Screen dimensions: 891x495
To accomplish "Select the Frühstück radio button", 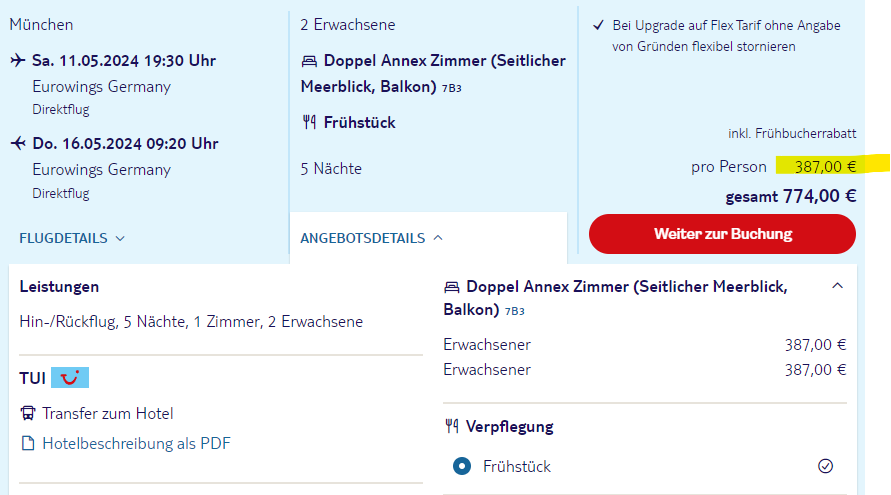I will point(462,466).
